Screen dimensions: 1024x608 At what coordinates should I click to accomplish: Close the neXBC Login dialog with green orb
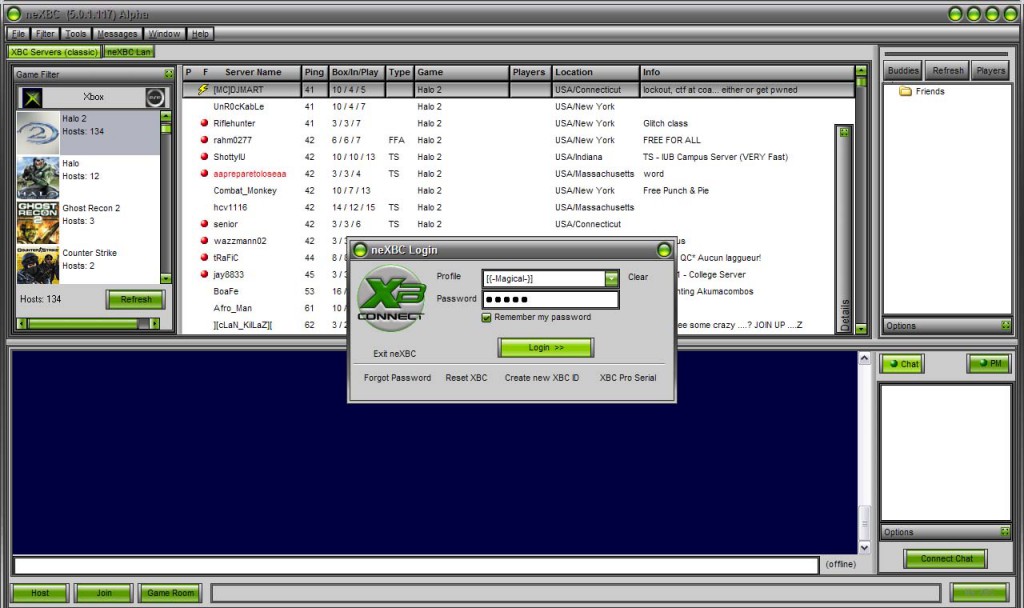pos(664,250)
